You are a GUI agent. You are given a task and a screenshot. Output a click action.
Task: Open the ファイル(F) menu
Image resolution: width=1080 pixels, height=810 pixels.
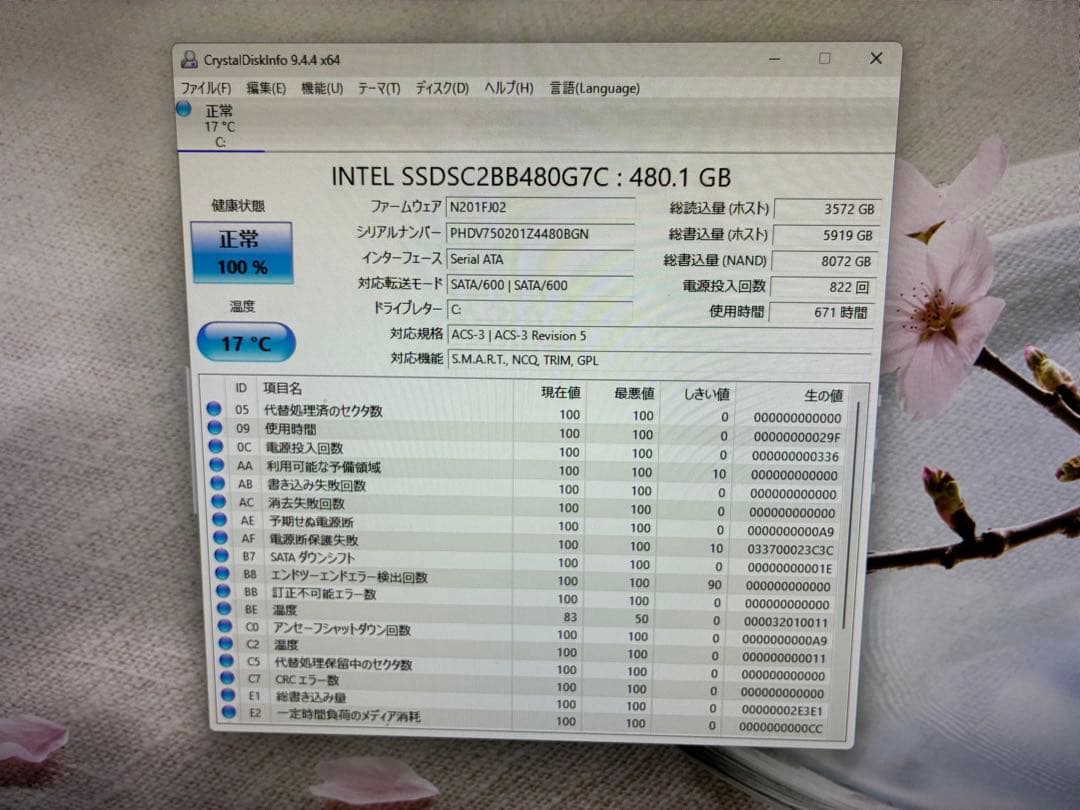(205, 88)
